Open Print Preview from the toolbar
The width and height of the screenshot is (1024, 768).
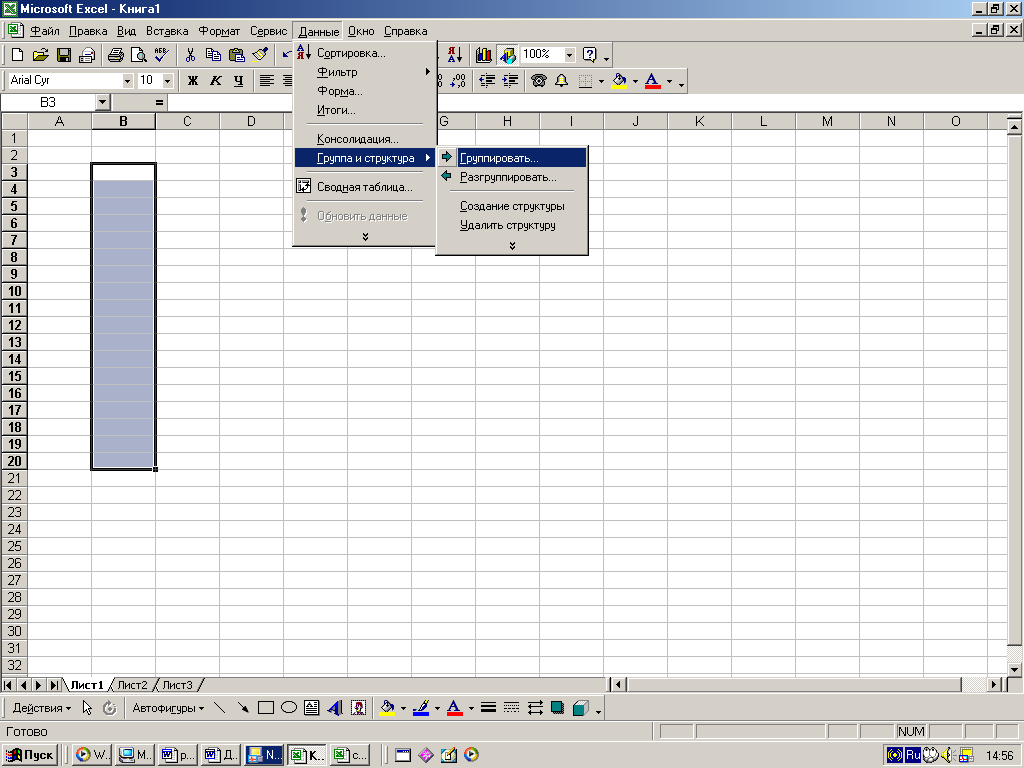pyautogui.click(x=138, y=55)
